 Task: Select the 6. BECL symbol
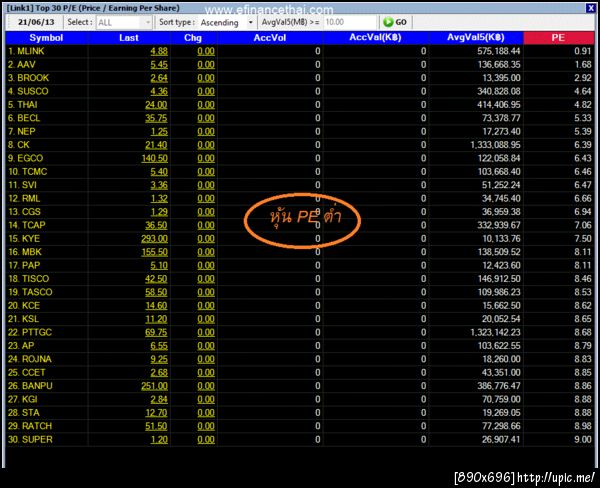click(24, 118)
